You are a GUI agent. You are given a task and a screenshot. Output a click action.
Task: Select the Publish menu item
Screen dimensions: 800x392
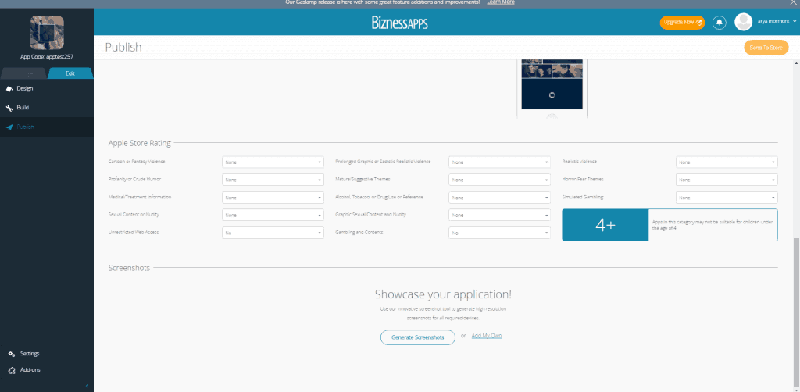pyautogui.click(x=47, y=127)
